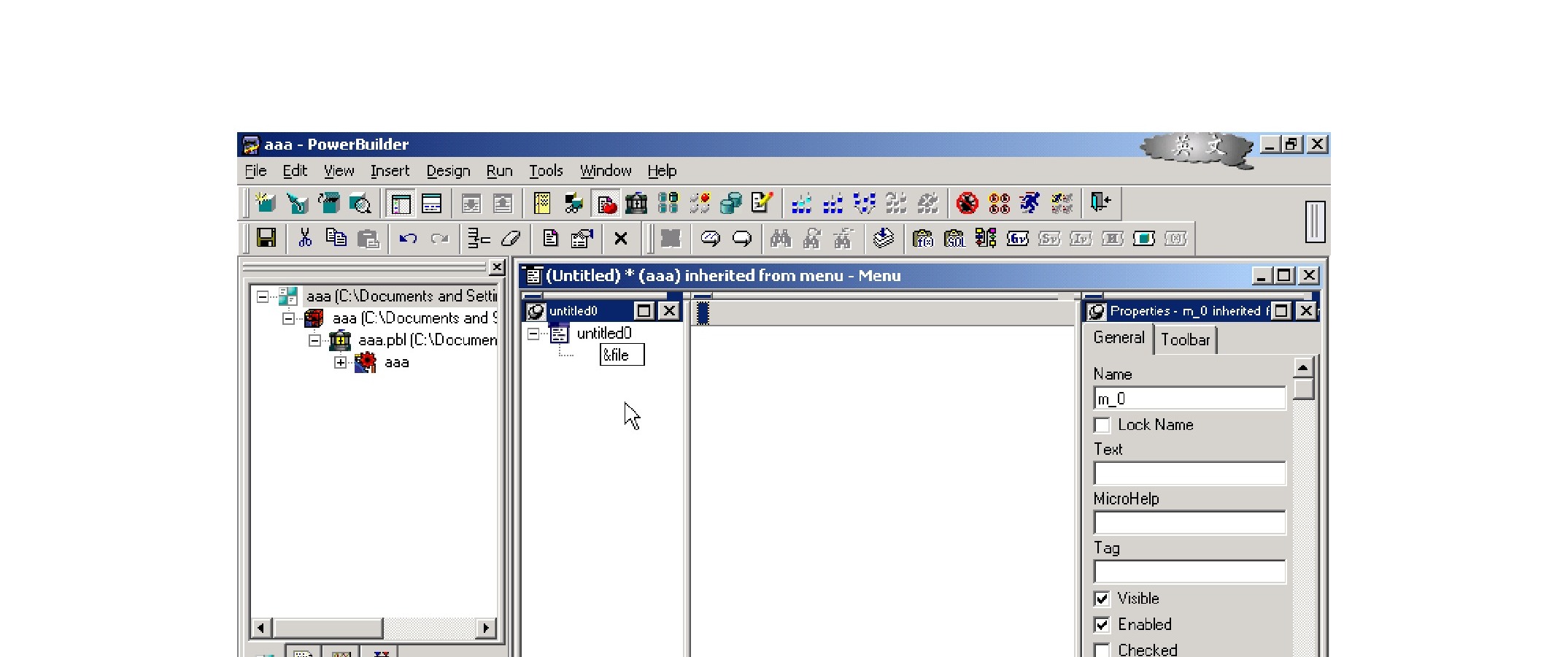Toggle the System Tree panel icon
Image resolution: width=1568 pixels, height=657 pixels.
(401, 204)
